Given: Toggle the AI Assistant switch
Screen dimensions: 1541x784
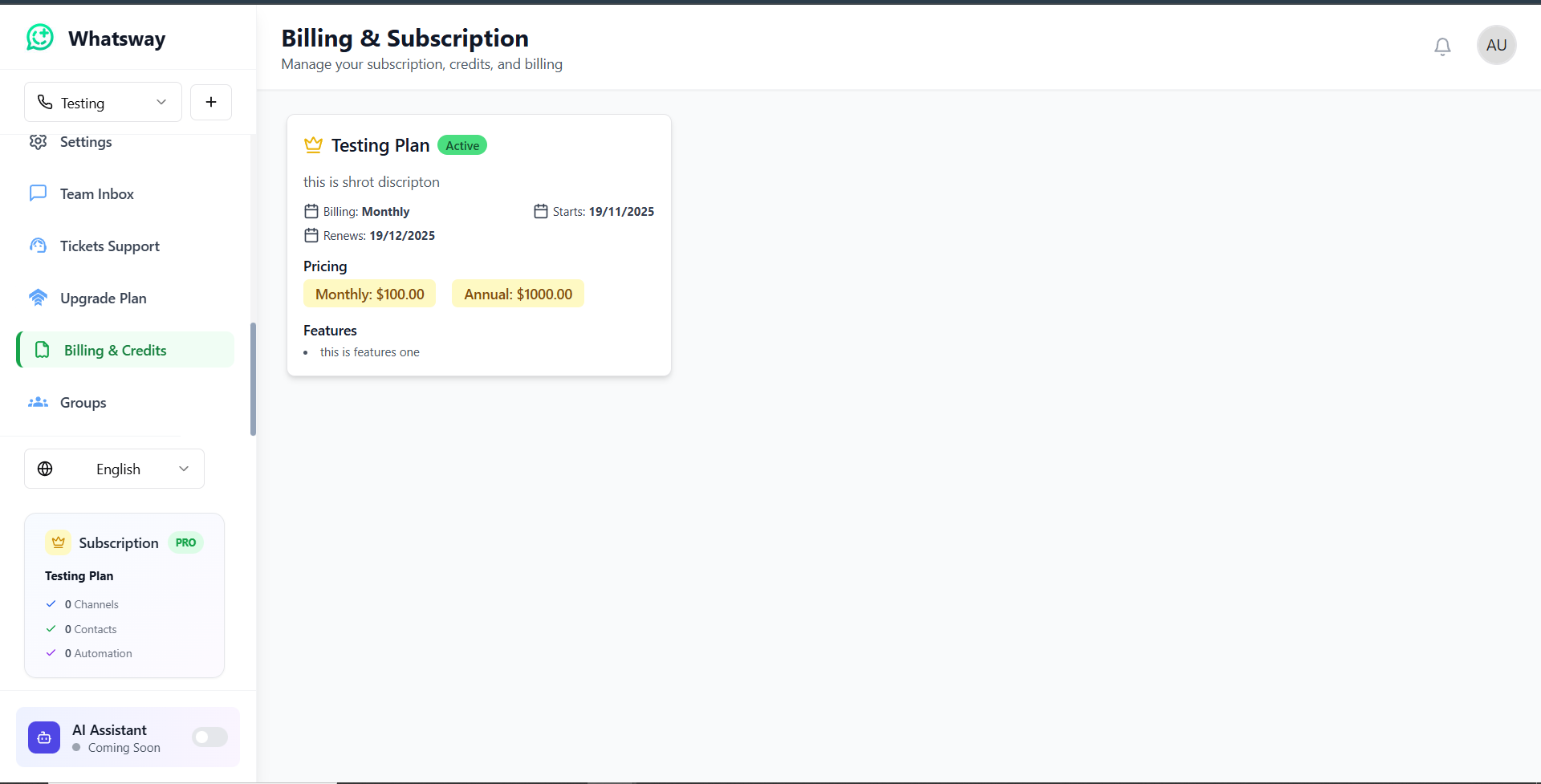Looking at the screenshot, I should tap(210, 737).
